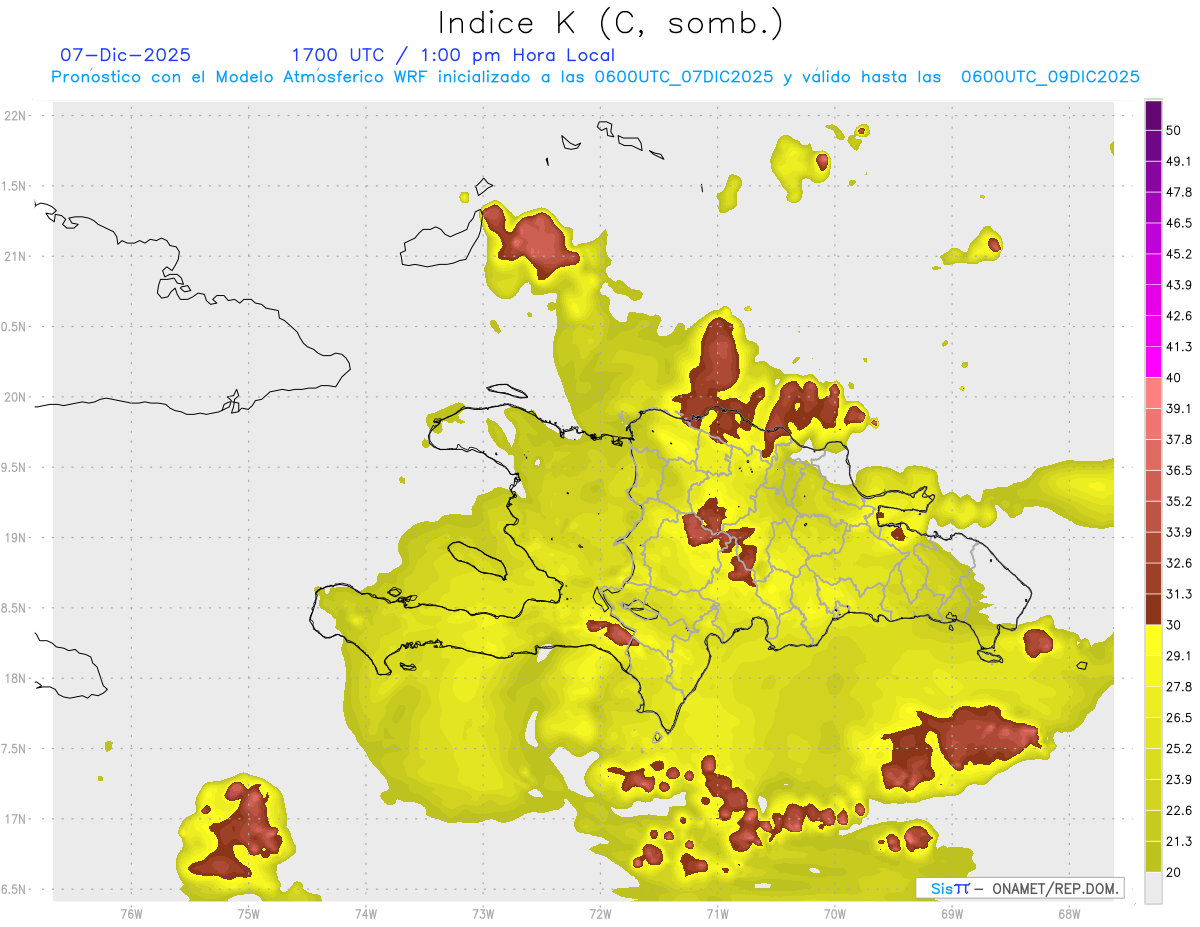1200x927 pixels.
Task: Click the "20N" latitude label
Action: point(17,398)
